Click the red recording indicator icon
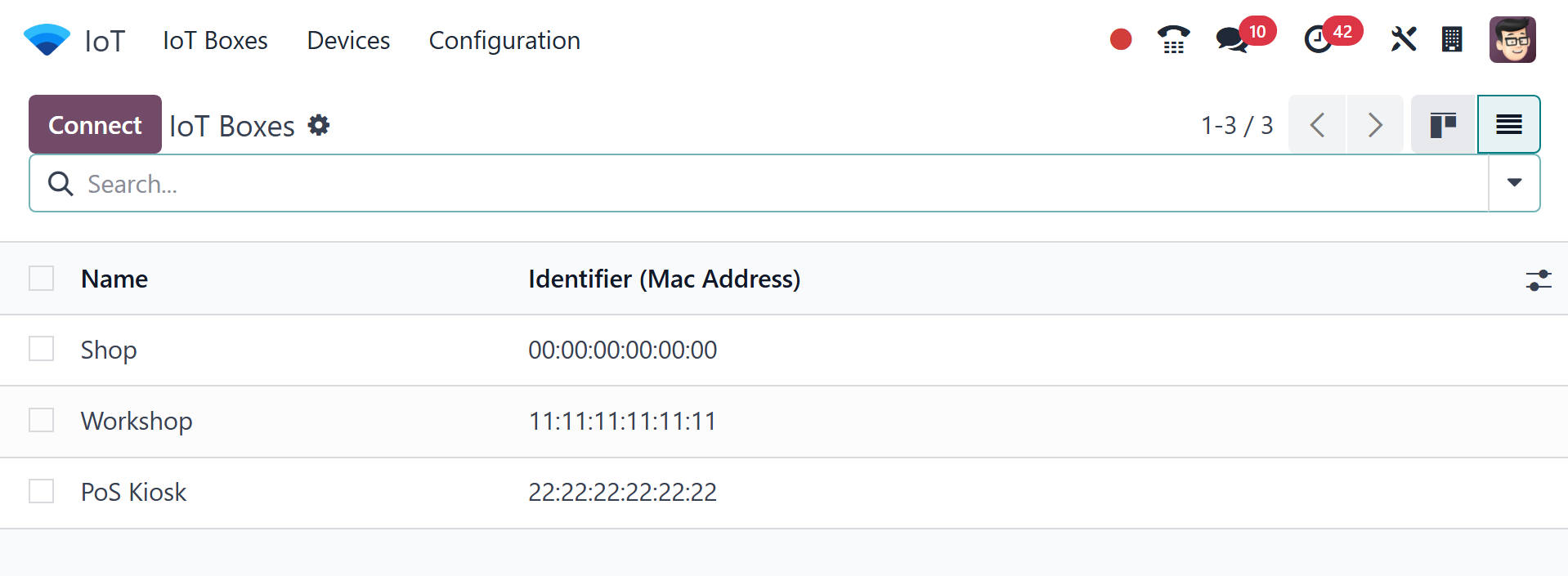 coord(1121,39)
